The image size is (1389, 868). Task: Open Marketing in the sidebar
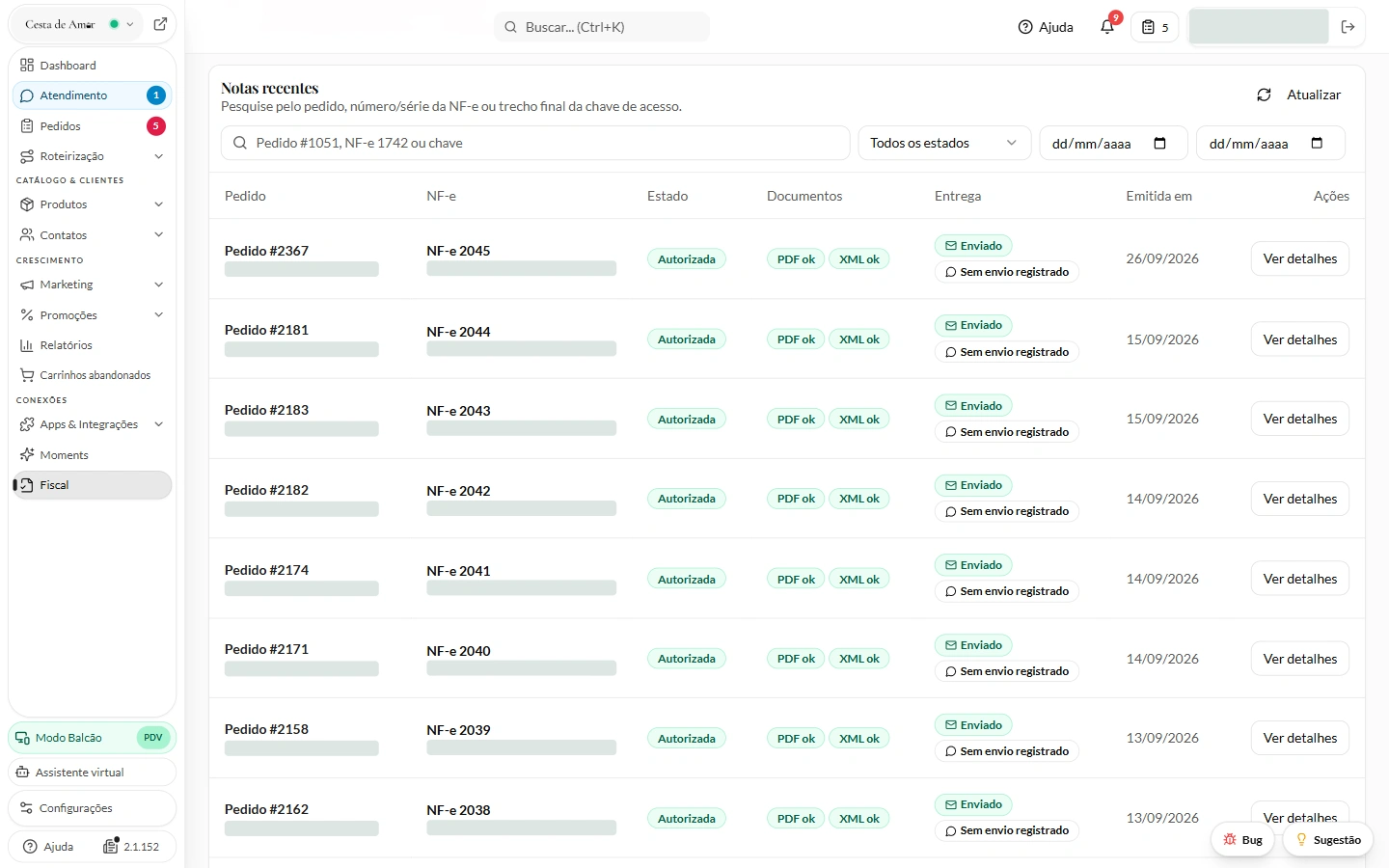(66, 285)
